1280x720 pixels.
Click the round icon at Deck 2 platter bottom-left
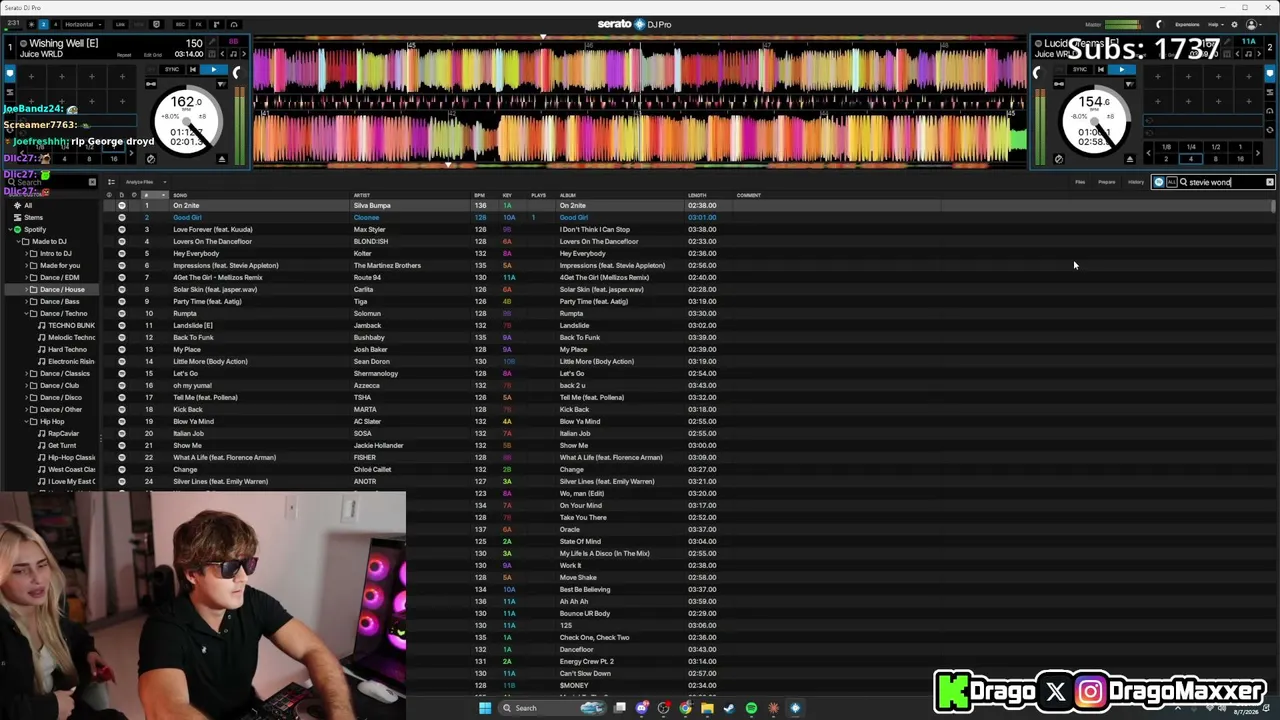(x=1059, y=159)
